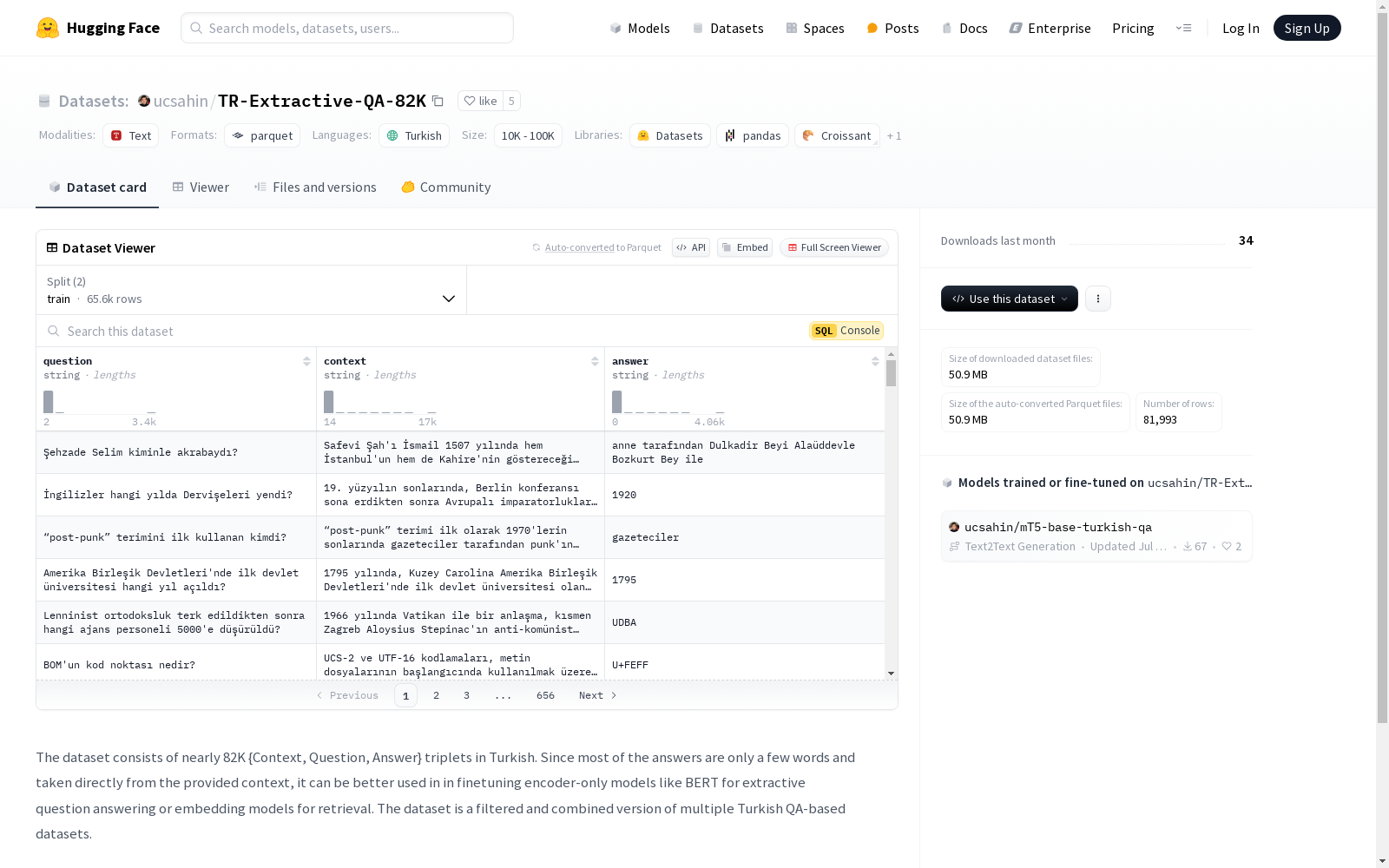Click the pandas library icon

730,135
